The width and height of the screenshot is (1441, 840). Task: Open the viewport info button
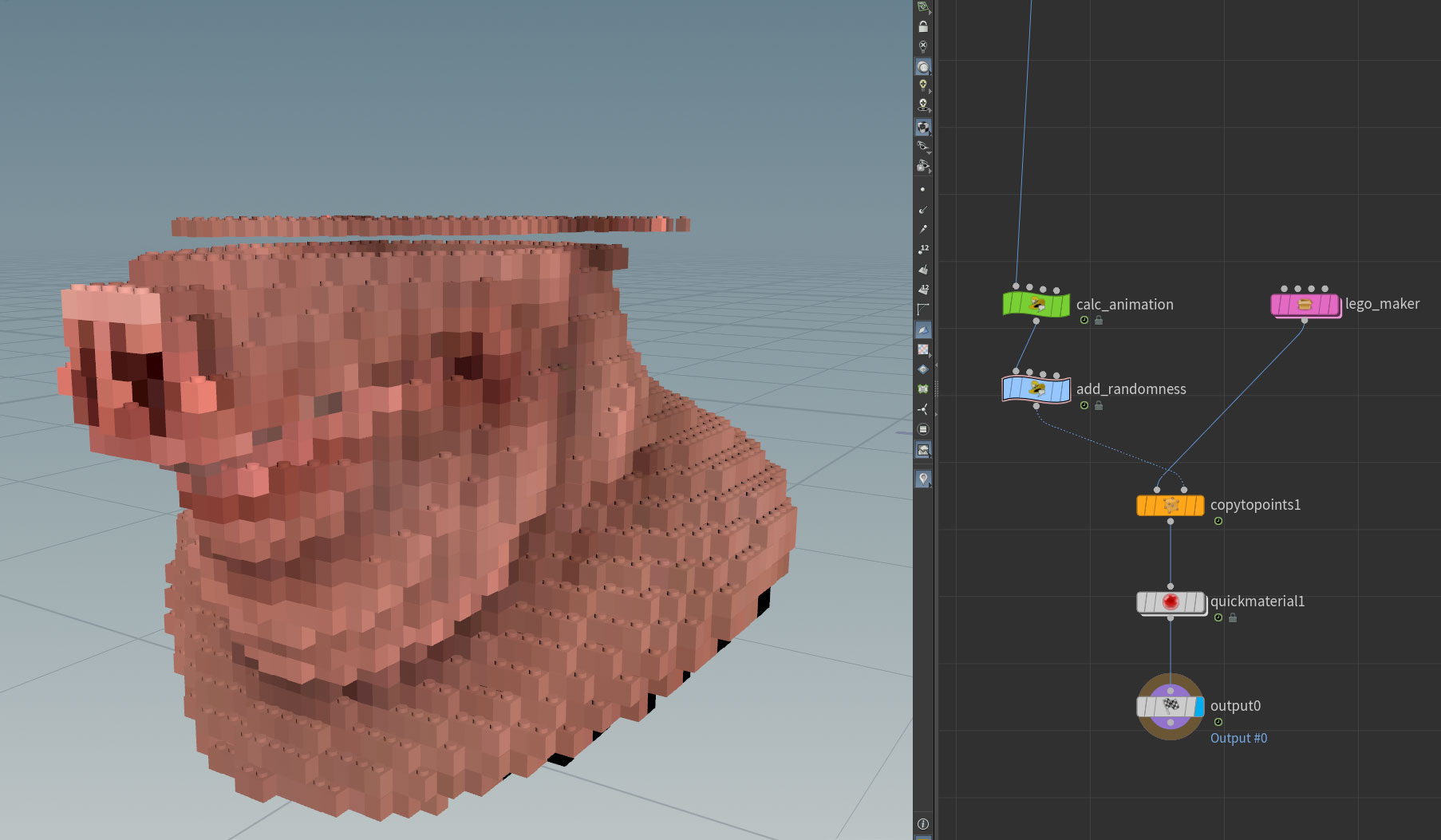[x=923, y=823]
